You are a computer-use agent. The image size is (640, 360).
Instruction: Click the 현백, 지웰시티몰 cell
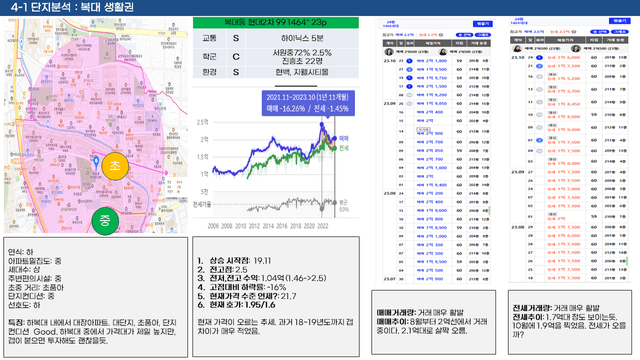pyautogui.click(x=302, y=72)
